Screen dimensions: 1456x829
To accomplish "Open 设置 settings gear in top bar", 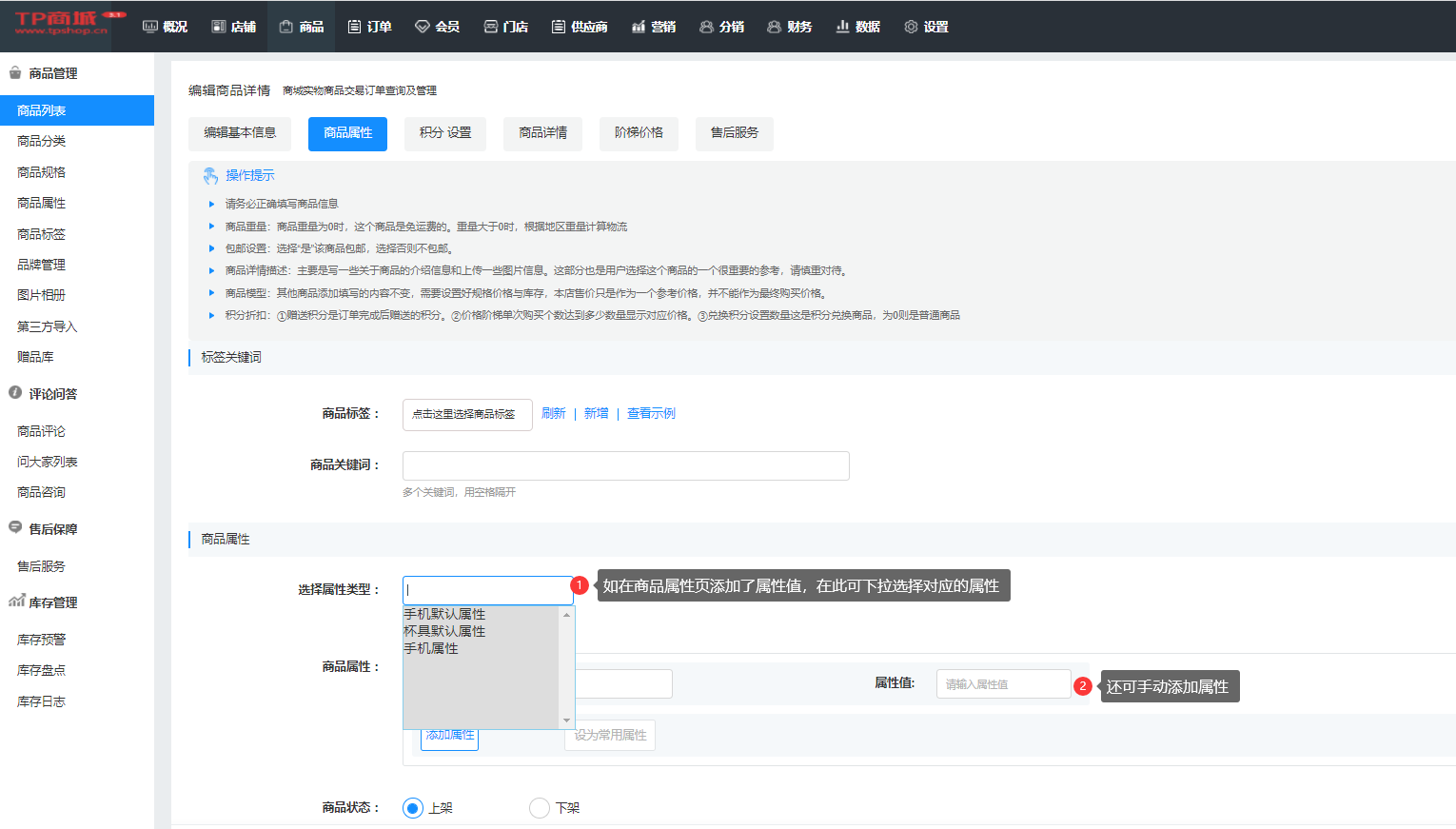I will [x=911, y=27].
